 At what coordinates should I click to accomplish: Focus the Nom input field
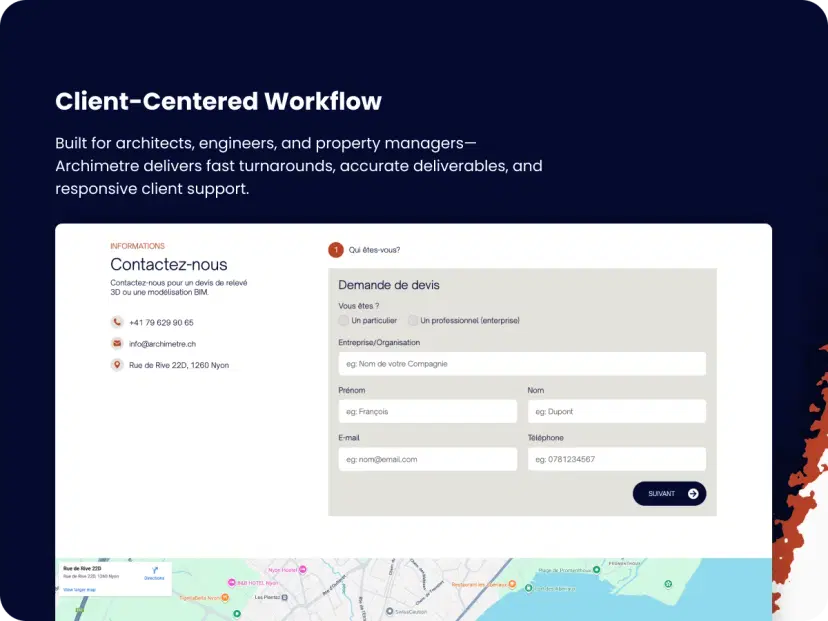616,411
